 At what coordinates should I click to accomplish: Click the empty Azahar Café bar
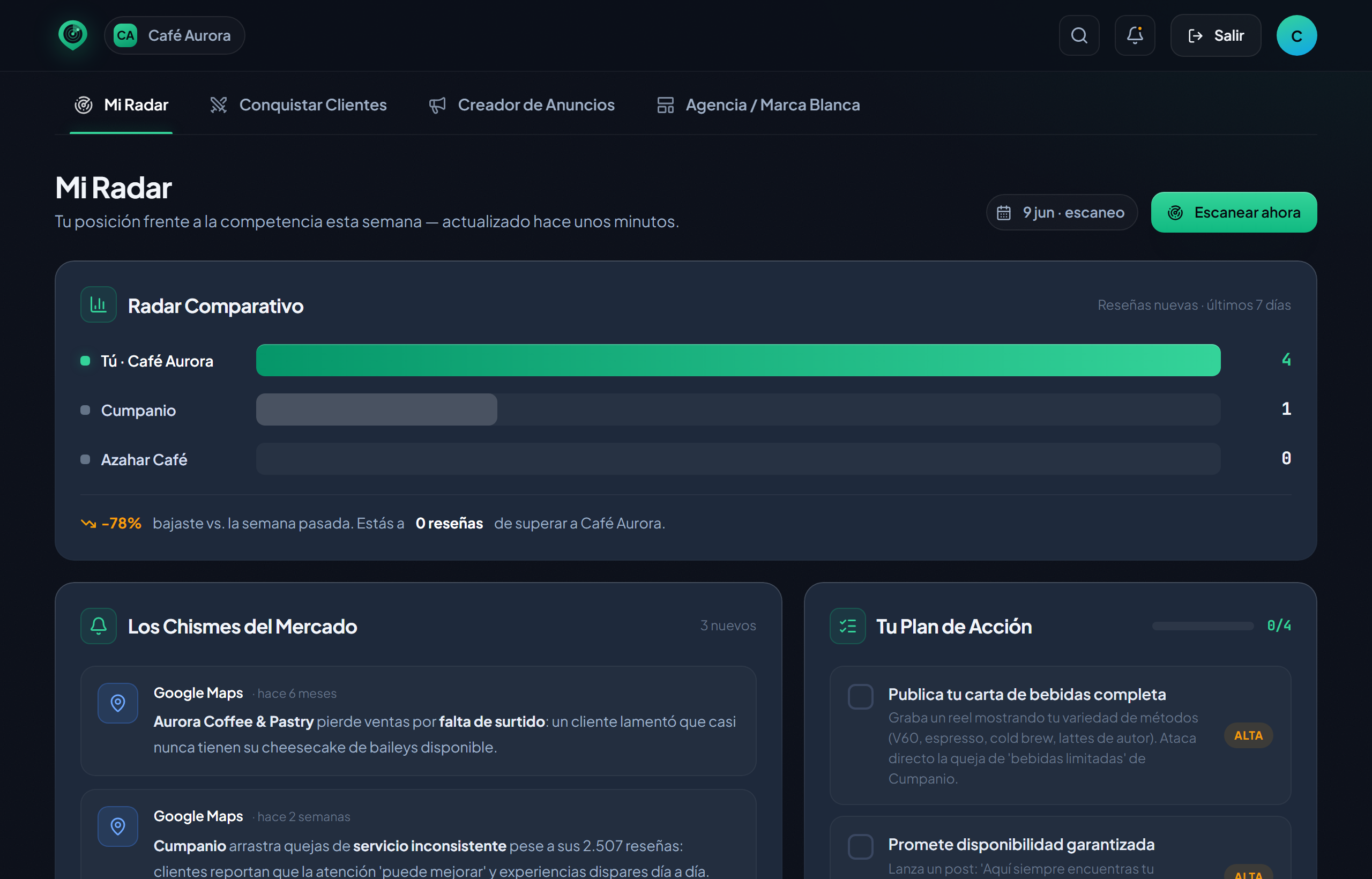pos(738,459)
